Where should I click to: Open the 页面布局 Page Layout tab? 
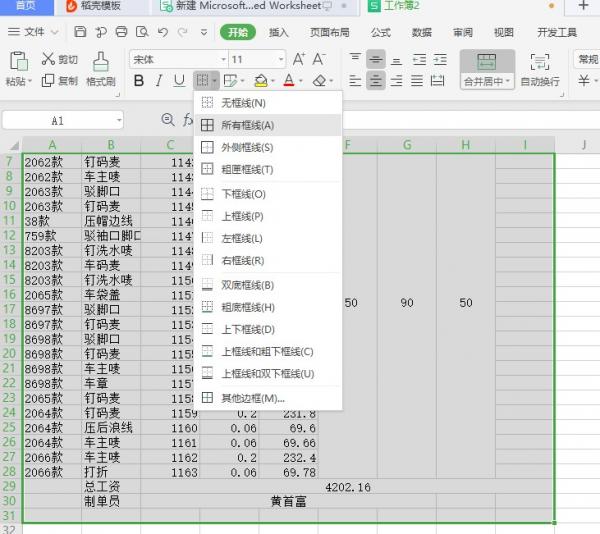click(329, 33)
